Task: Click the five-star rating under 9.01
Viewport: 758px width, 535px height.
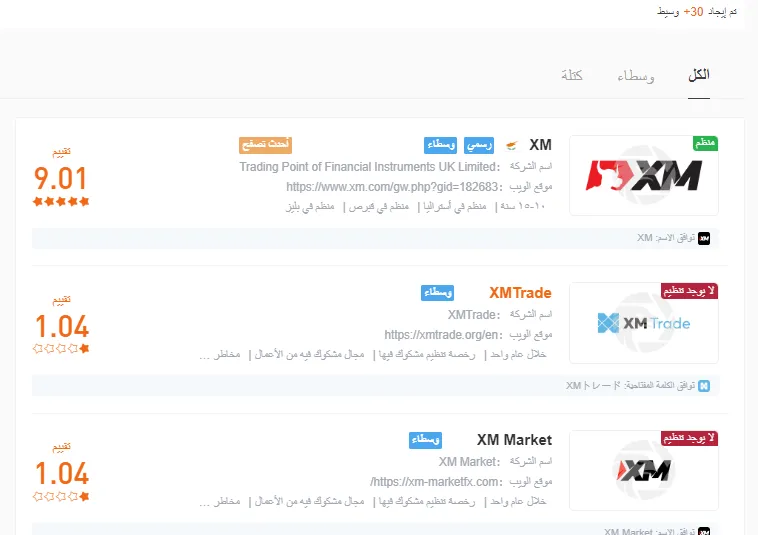Action: [61, 202]
